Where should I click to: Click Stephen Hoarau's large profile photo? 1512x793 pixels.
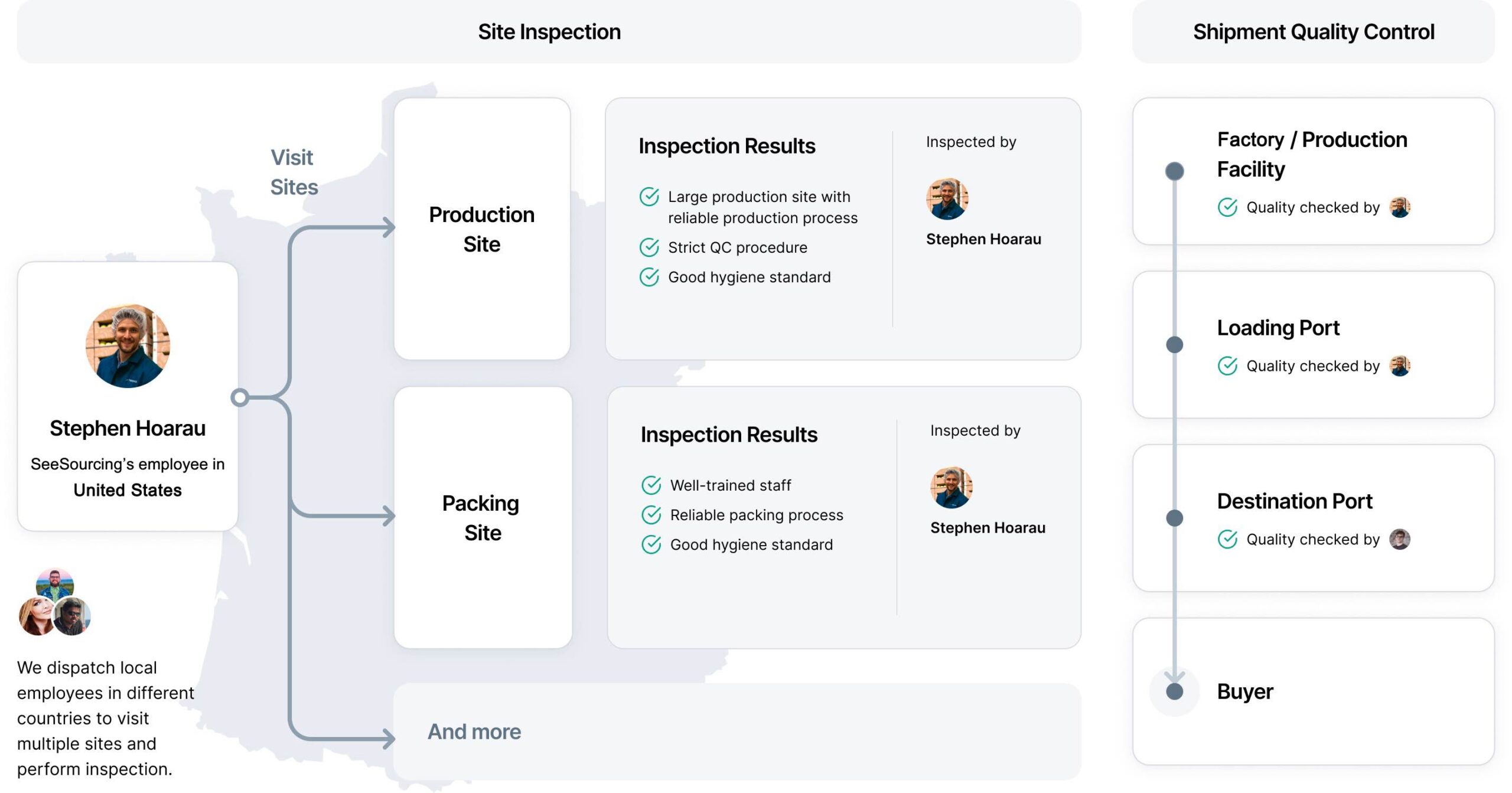point(128,345)
